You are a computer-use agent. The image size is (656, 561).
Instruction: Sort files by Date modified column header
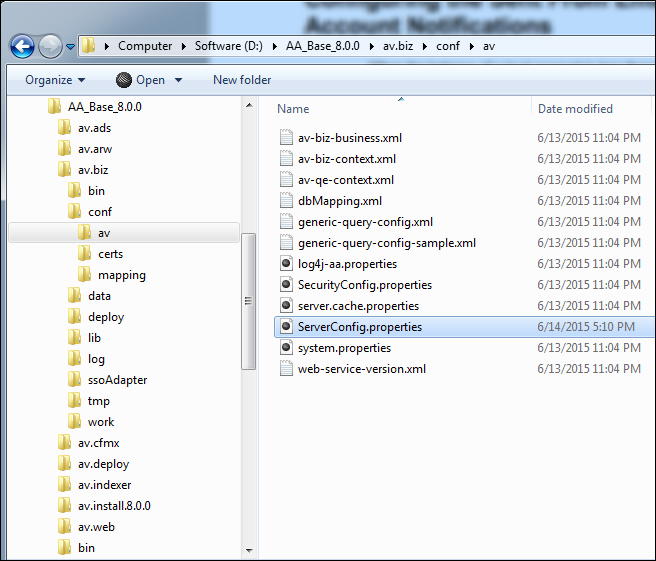pyautogui.click(x=575, y=109)
